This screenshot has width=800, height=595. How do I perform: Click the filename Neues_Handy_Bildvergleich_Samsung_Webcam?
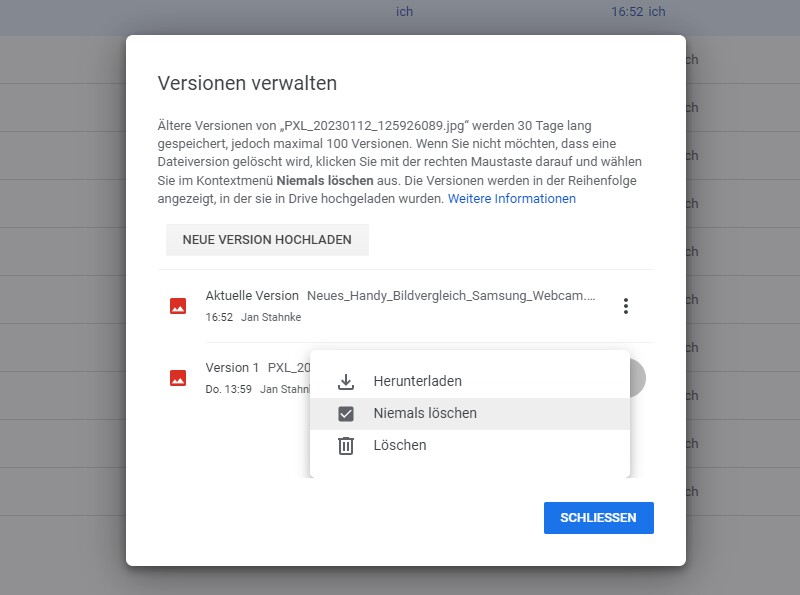point(451,296)
